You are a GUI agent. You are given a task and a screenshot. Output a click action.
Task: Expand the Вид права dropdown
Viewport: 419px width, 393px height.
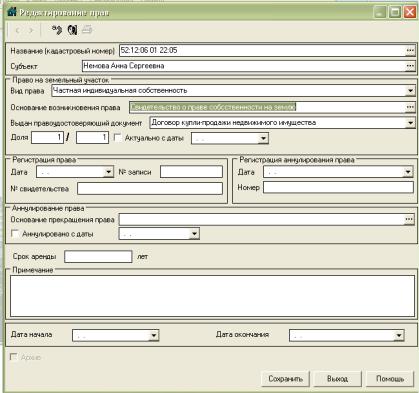[x=410, y=91]
